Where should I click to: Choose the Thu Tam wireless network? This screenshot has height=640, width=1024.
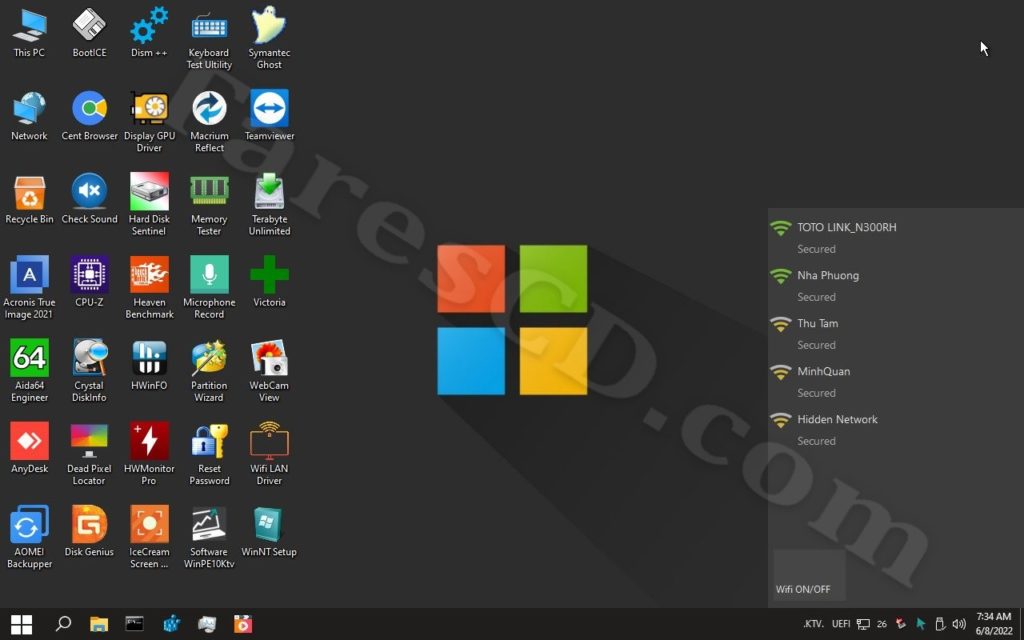[x=895, y=333]
